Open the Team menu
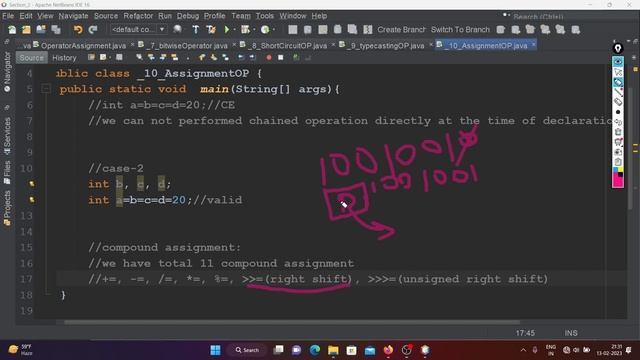The height and width of the screenshot is (360, 640). 241,16
